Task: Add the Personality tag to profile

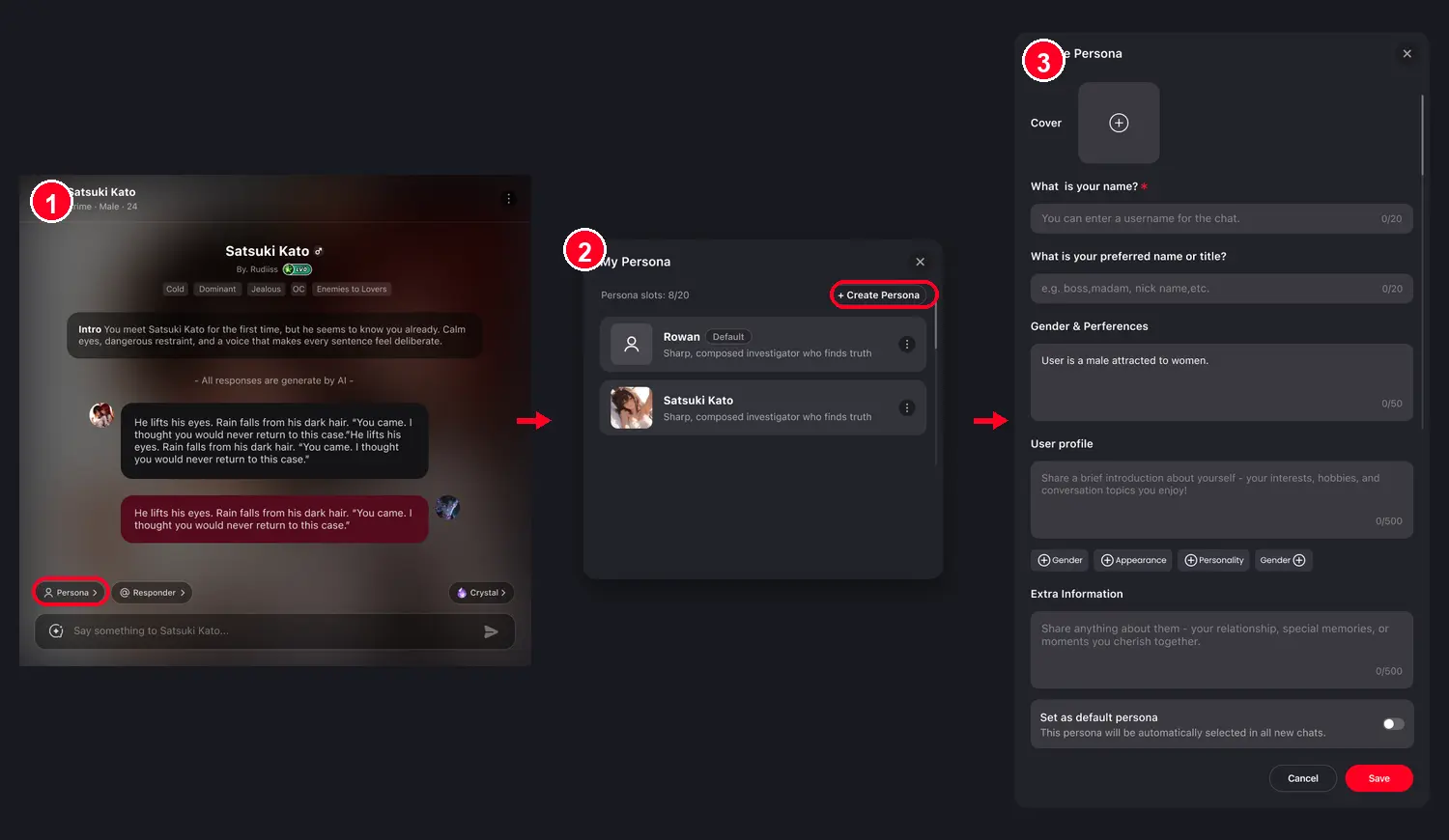Action: (1214, 560)
